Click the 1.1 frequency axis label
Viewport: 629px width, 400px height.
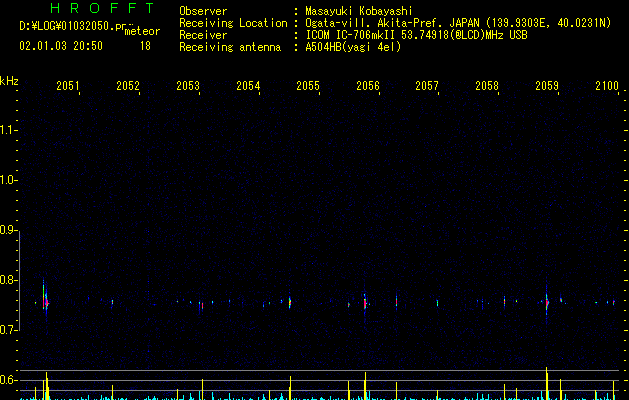point(9,130)
